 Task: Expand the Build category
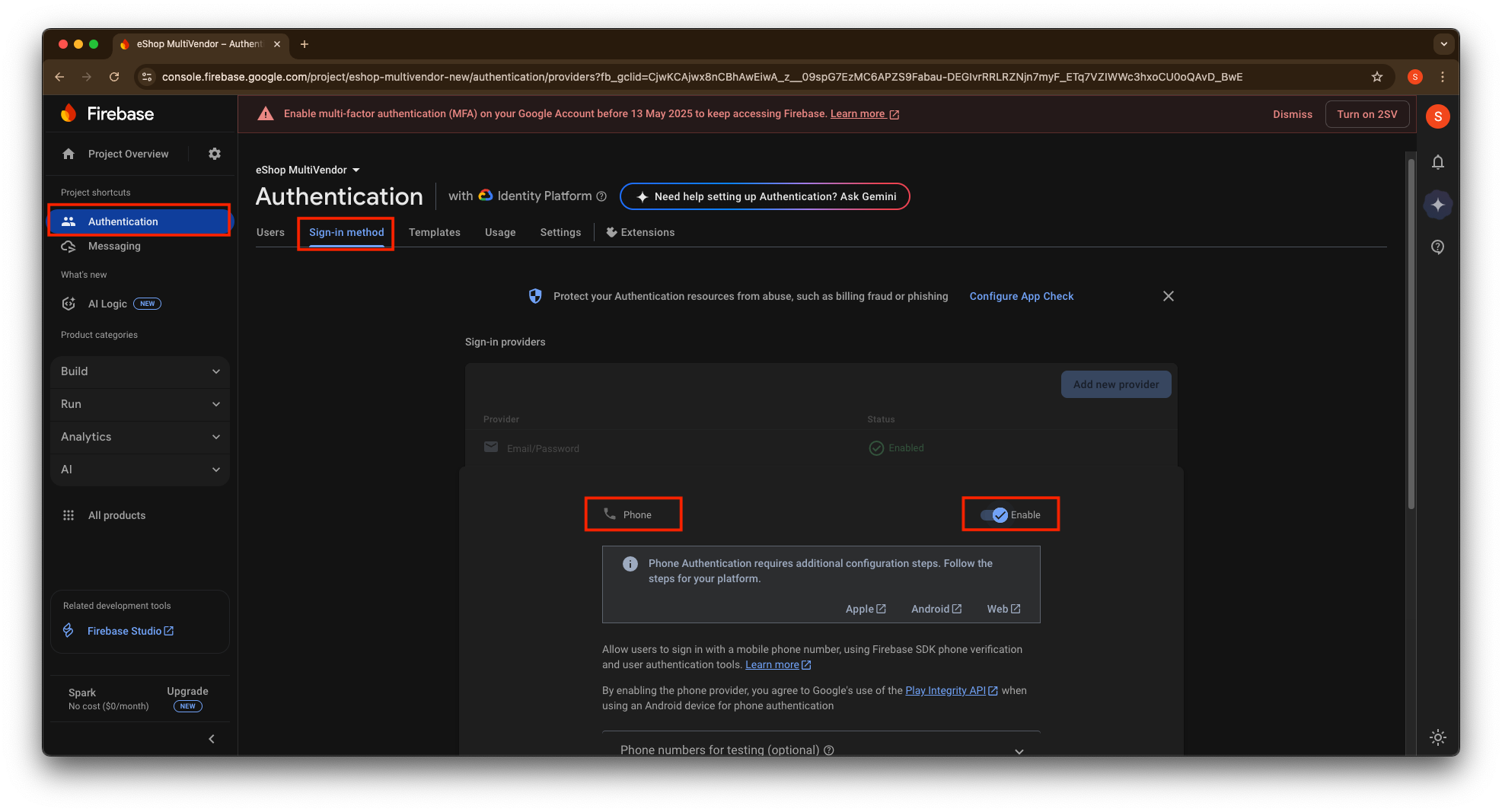(140, 371)
